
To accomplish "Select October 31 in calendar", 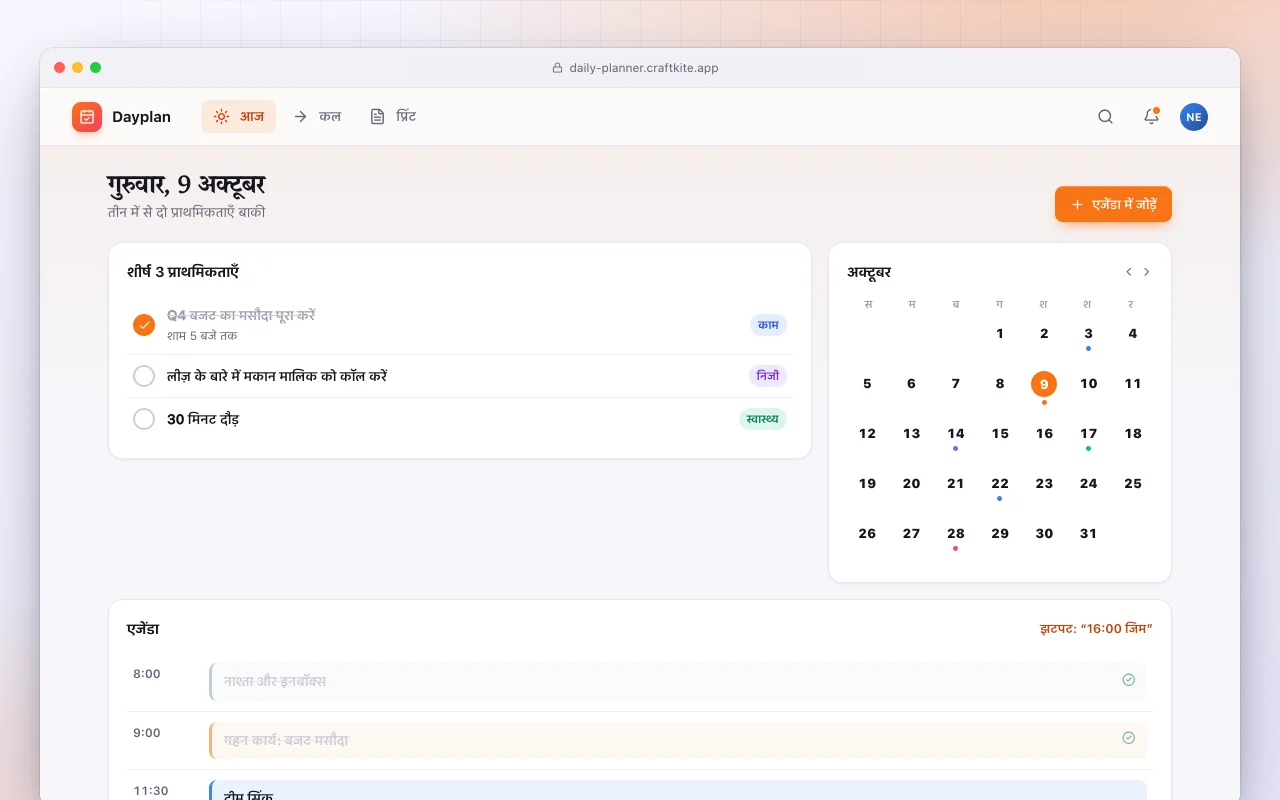I will click(1088, 534).
